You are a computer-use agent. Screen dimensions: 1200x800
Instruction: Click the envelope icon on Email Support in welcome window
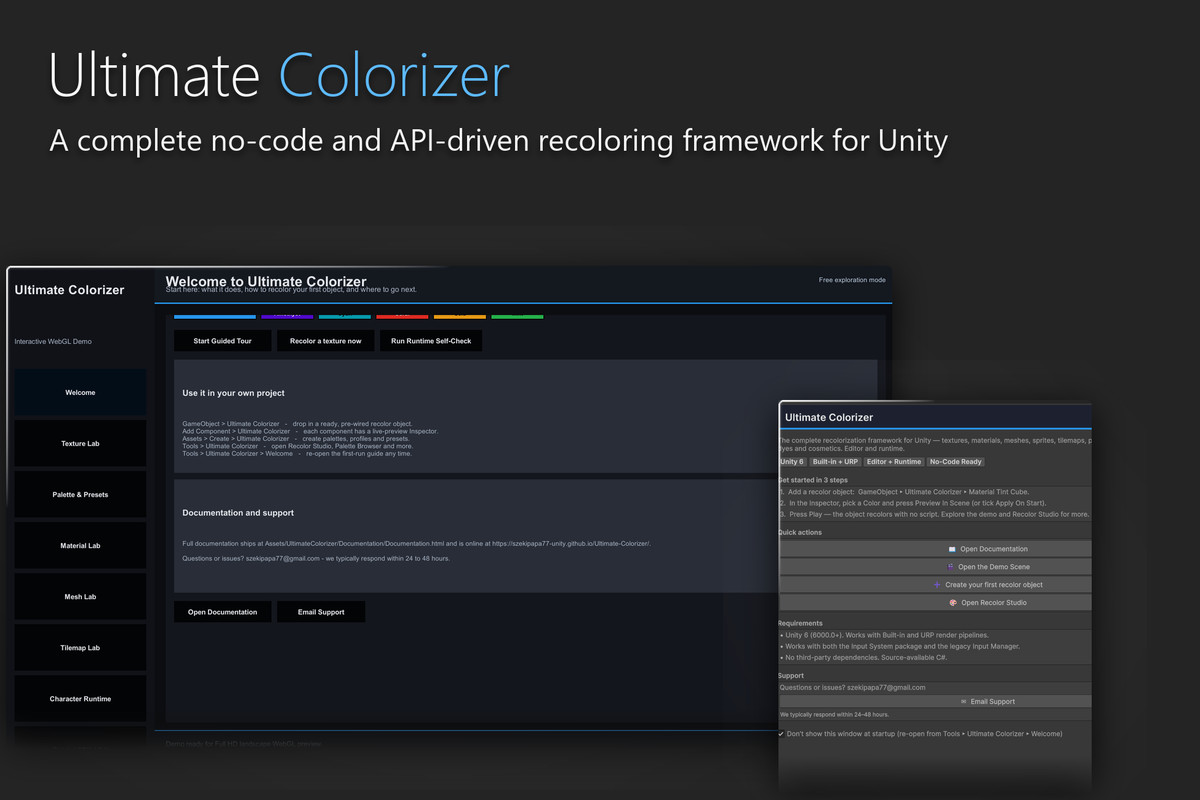click(963, 702)
